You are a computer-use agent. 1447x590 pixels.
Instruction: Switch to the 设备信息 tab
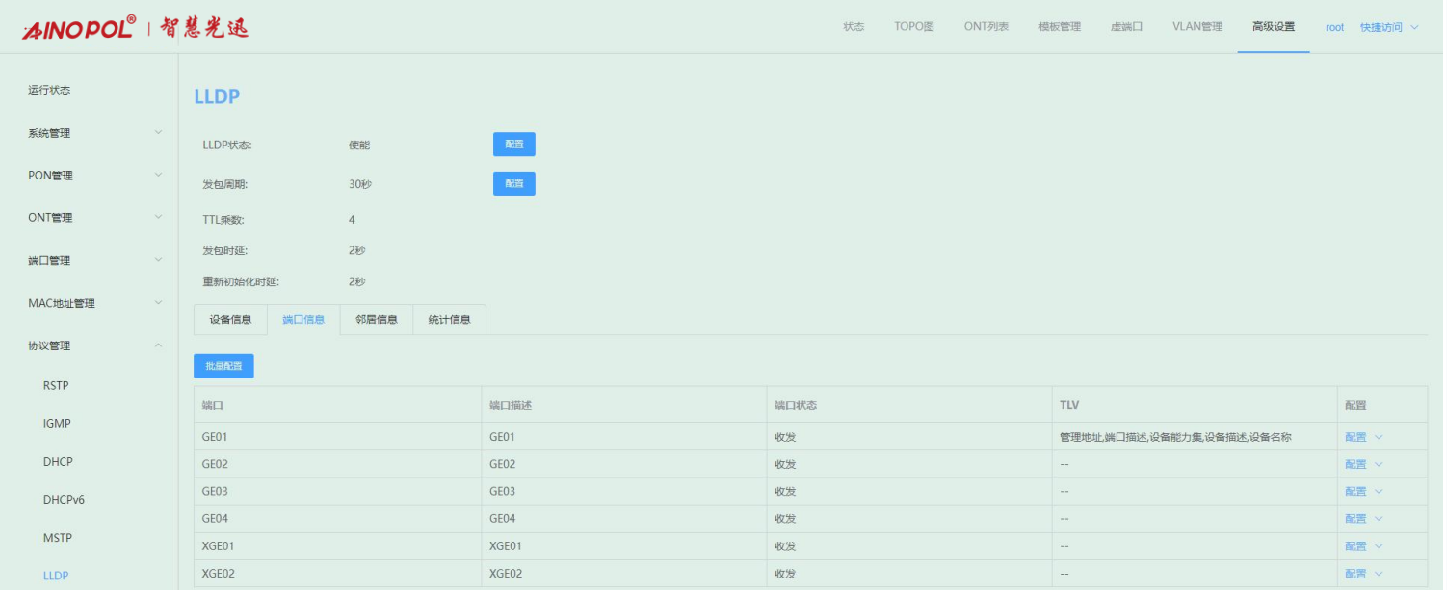click(230, 320)
